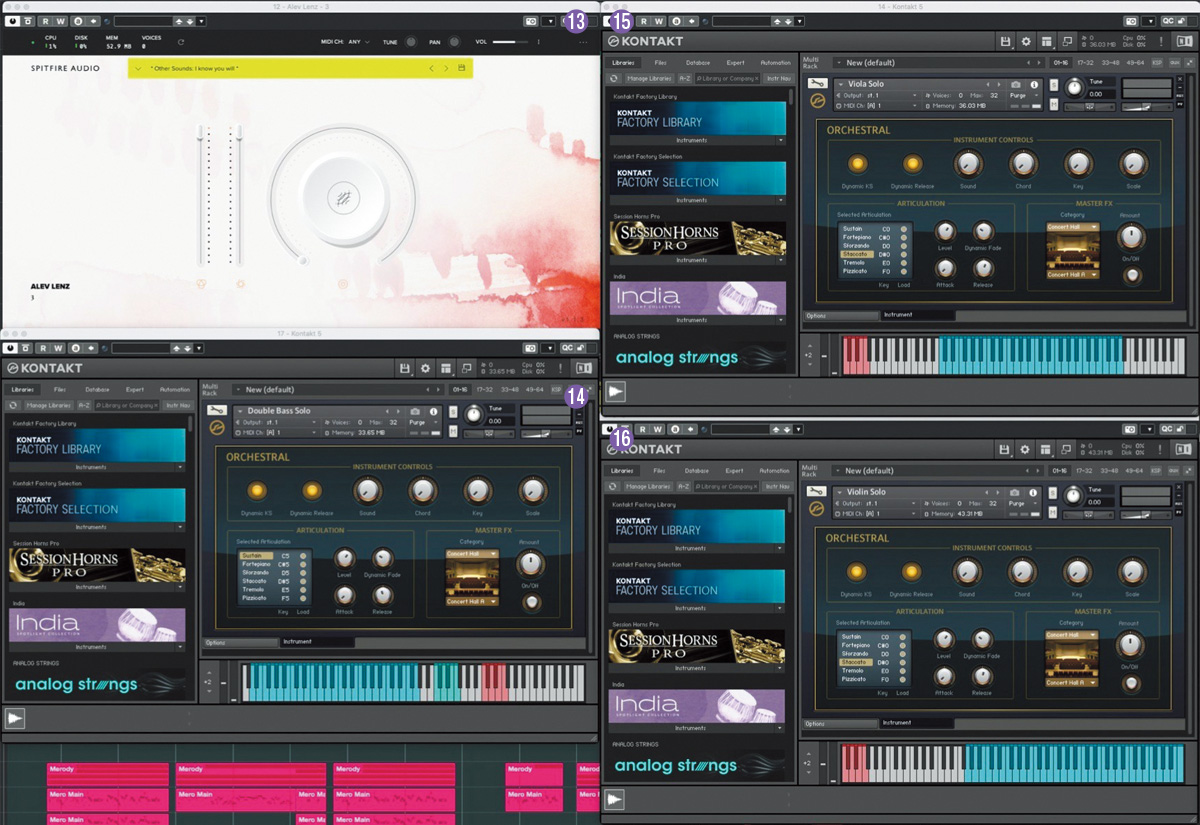Viewport: 1200px width, 825px height.
Task: Refresh libraries in the Viola Solo Kontakt window
Action: click(614, 77)
